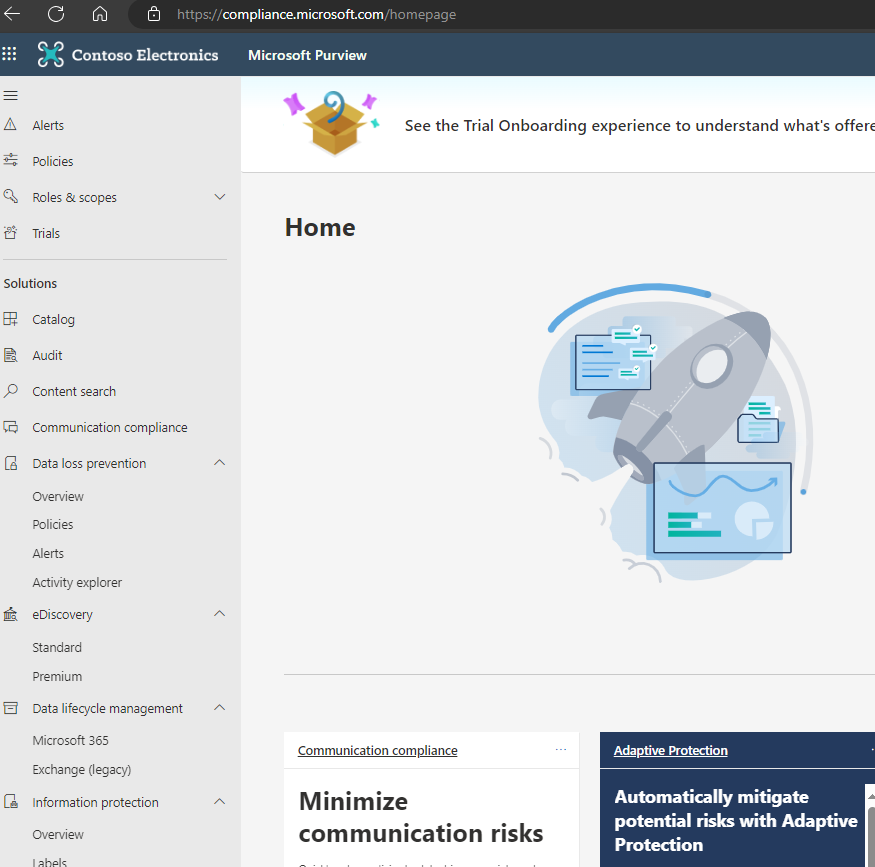Click the eDiscovery courthouse icon

point(10,614)
